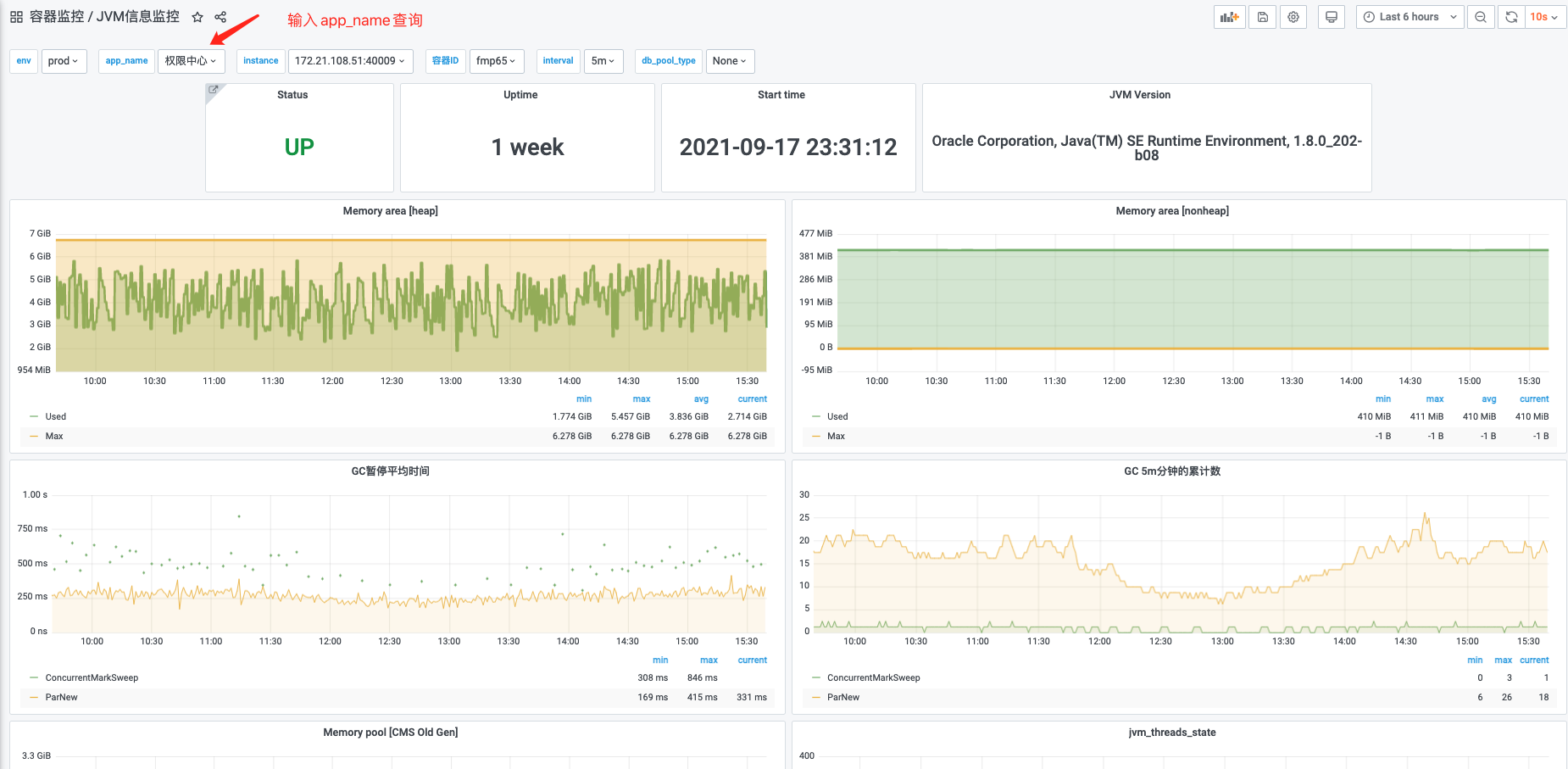Toggle Used series in nonheap legend
The height and width of the screenshot is (769, 1568).
click(x=837, y=417)
